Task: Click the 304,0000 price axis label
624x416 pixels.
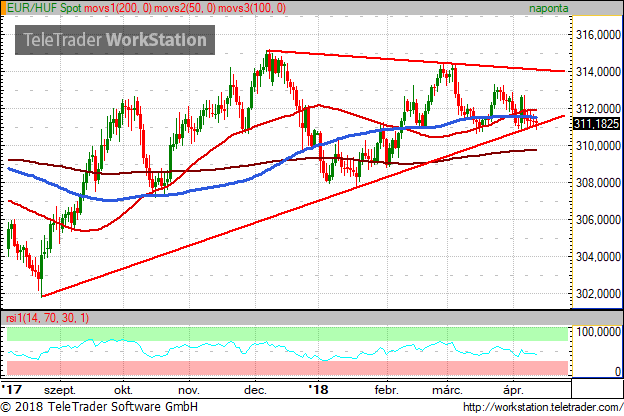Action: click(598, 257)
